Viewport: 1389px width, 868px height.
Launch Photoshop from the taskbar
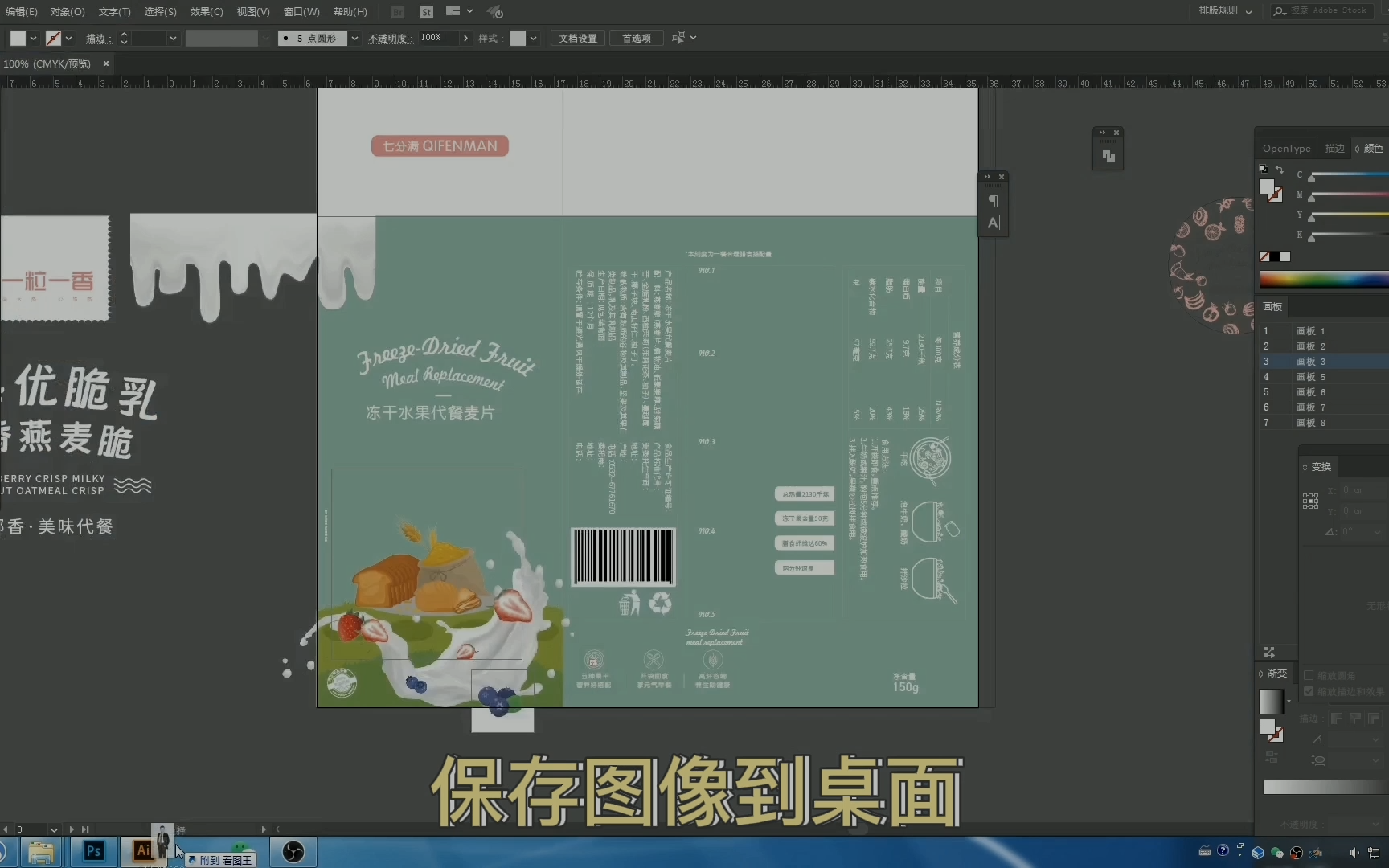point(93,851)
